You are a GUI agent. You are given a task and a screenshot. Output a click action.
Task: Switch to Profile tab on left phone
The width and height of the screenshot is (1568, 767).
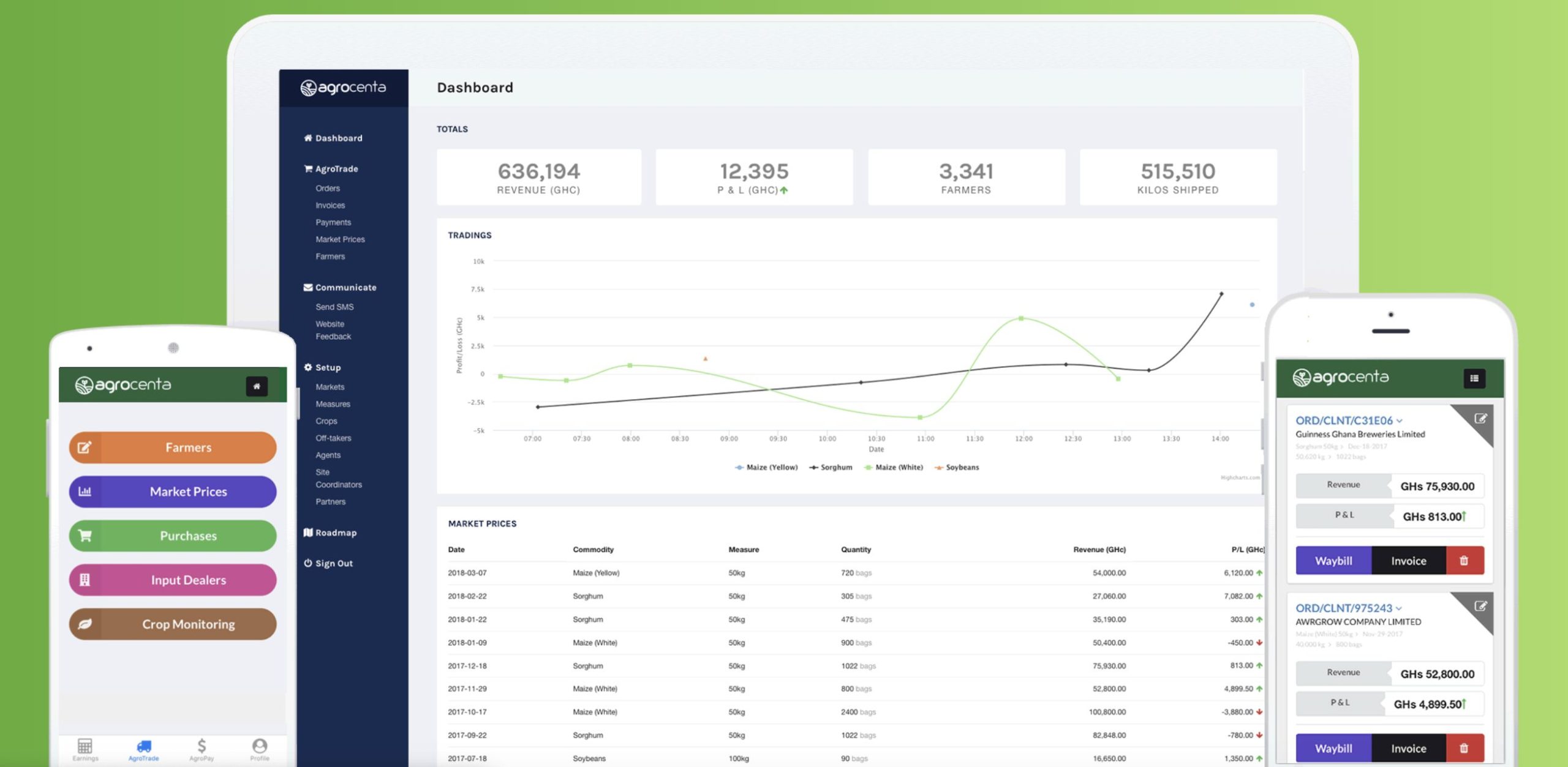point(260,750)
